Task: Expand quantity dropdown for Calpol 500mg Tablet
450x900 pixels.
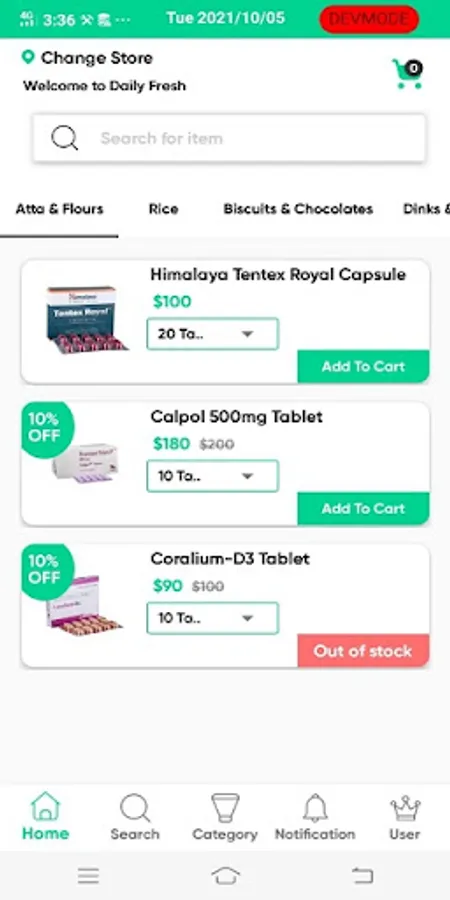Action: pos(213,476)
